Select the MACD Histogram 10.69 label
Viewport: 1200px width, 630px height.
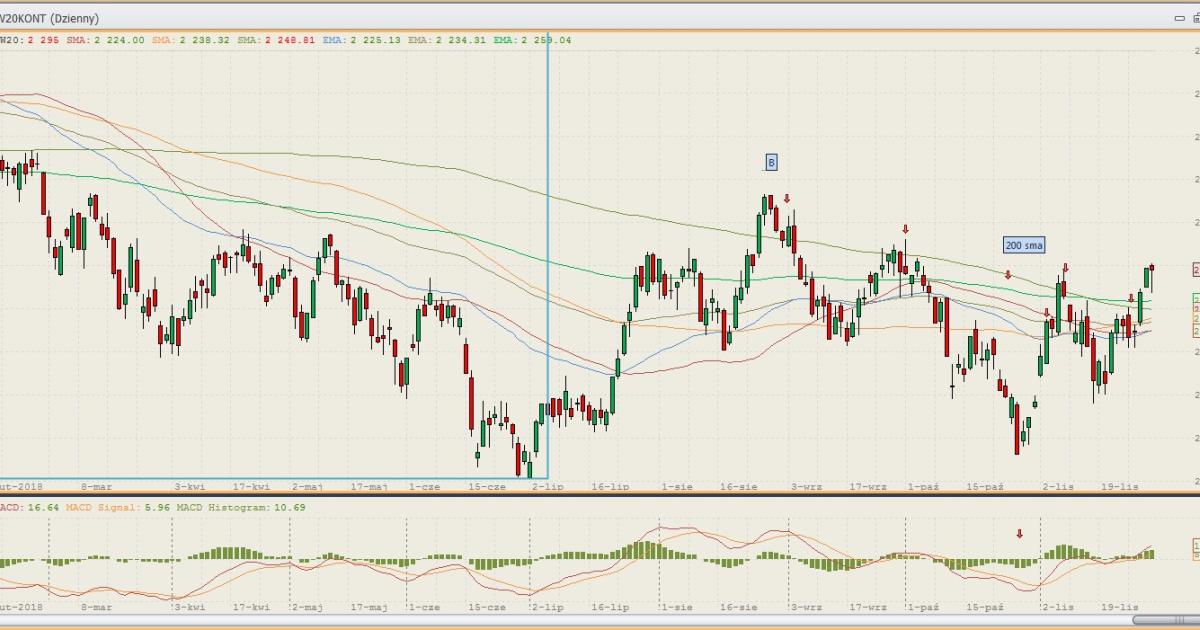tap(240, 507)
